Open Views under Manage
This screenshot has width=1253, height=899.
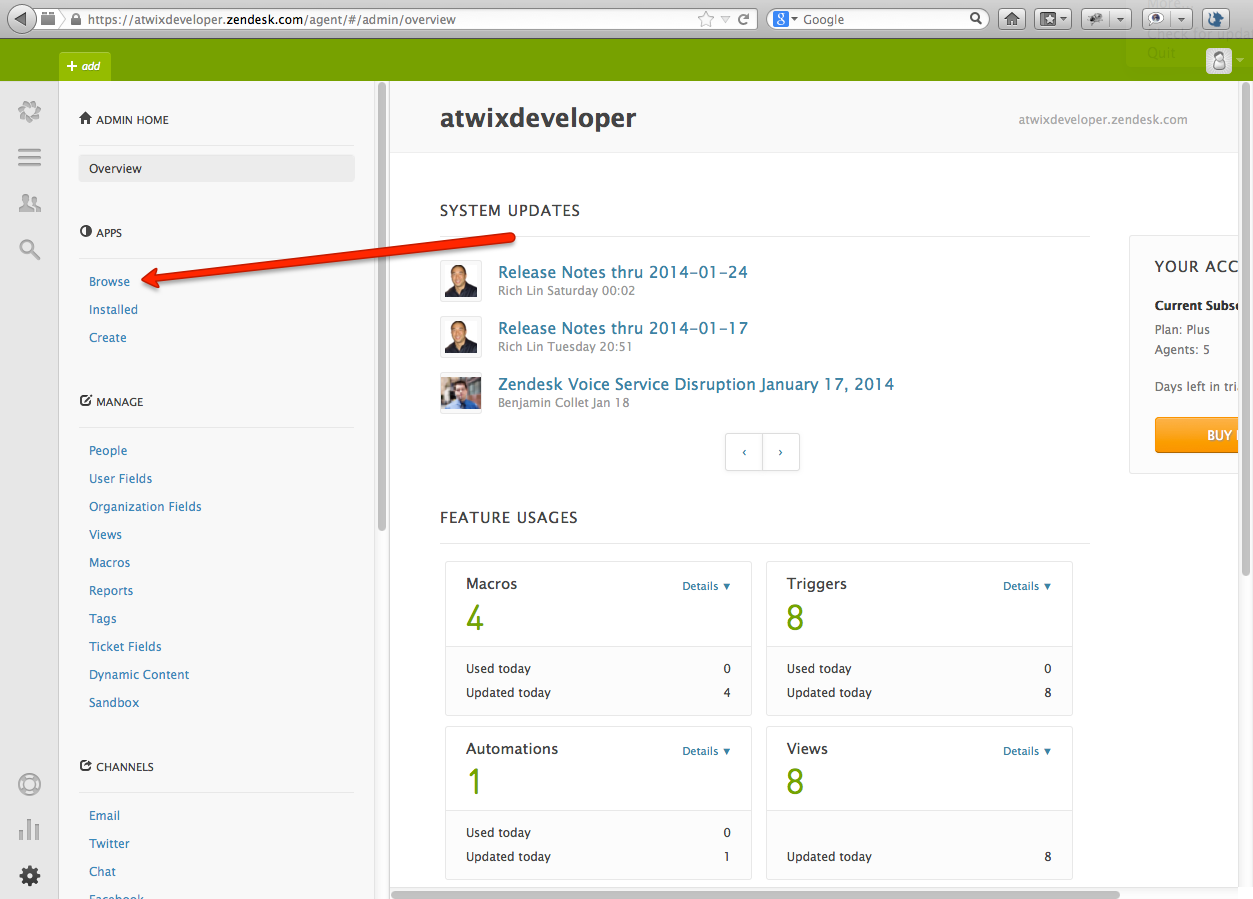[105, 534]
